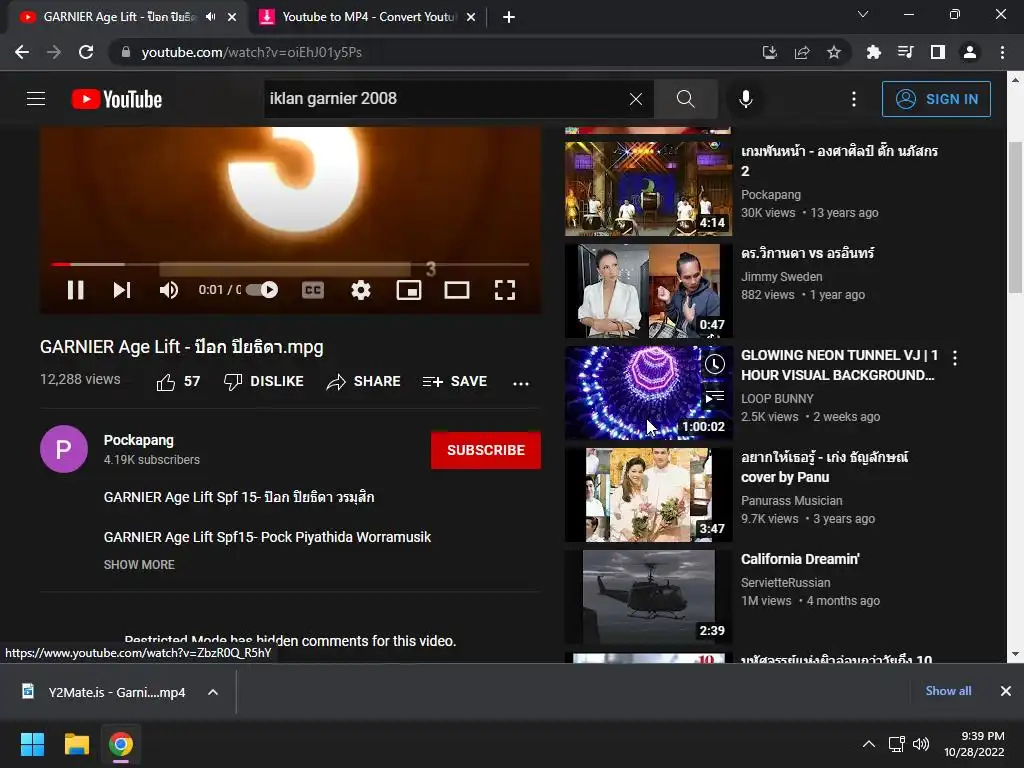Open more actions under the video
This screenshot has width=1024, height=768.
[x=521, y=383]
